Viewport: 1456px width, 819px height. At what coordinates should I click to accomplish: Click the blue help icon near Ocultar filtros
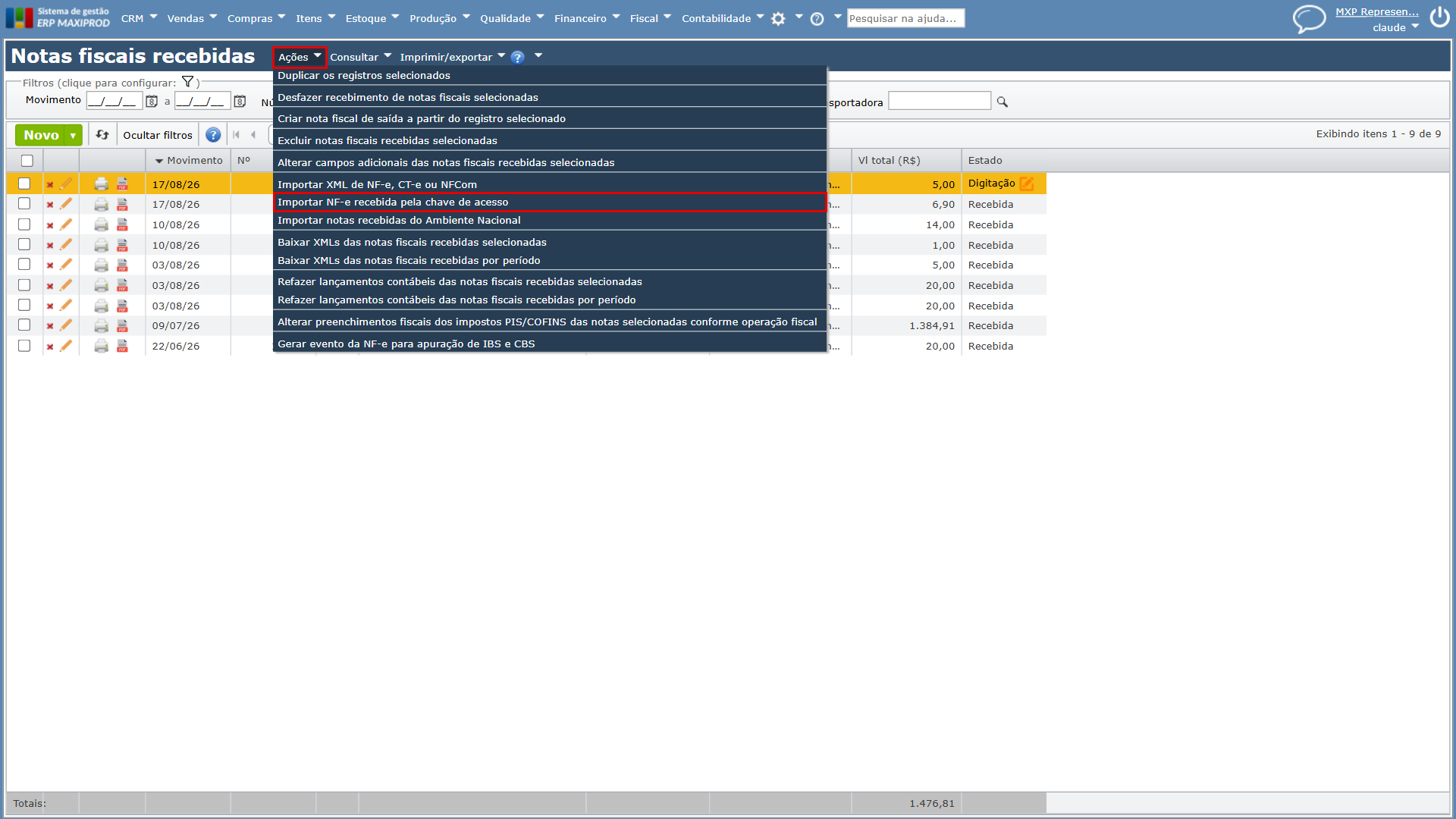click(213, 135)
